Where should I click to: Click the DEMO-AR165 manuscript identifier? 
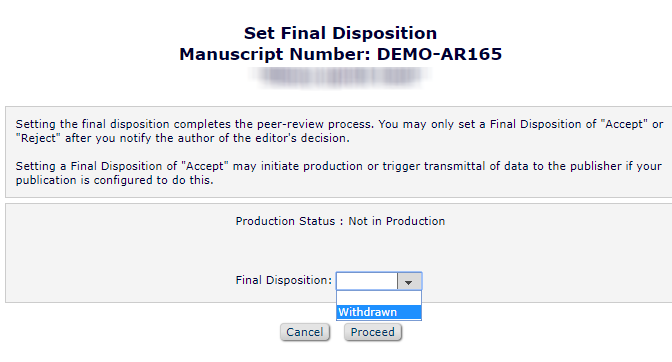point(439,54)
